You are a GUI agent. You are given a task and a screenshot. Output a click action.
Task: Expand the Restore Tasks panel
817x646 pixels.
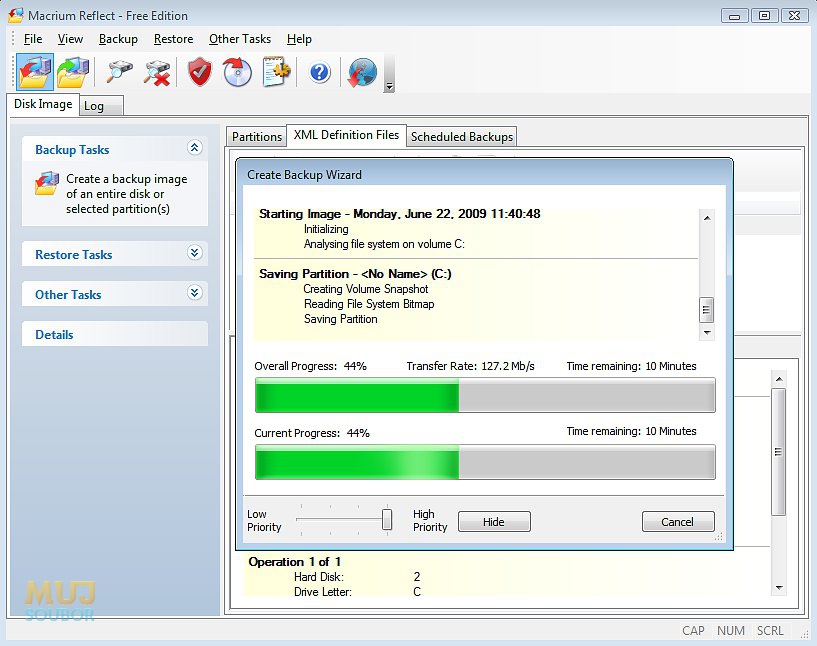194,253
